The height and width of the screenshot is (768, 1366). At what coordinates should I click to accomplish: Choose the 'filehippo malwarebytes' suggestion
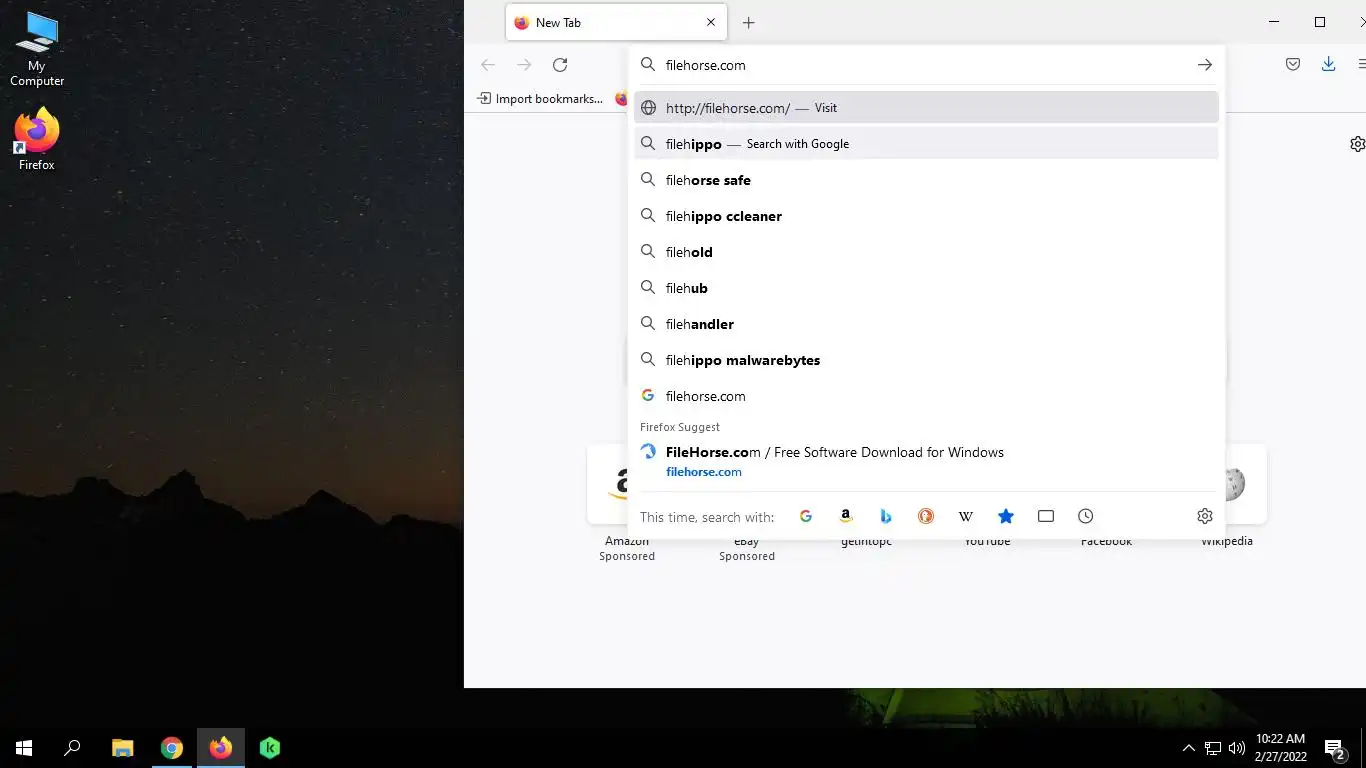[x=926, y=360]
